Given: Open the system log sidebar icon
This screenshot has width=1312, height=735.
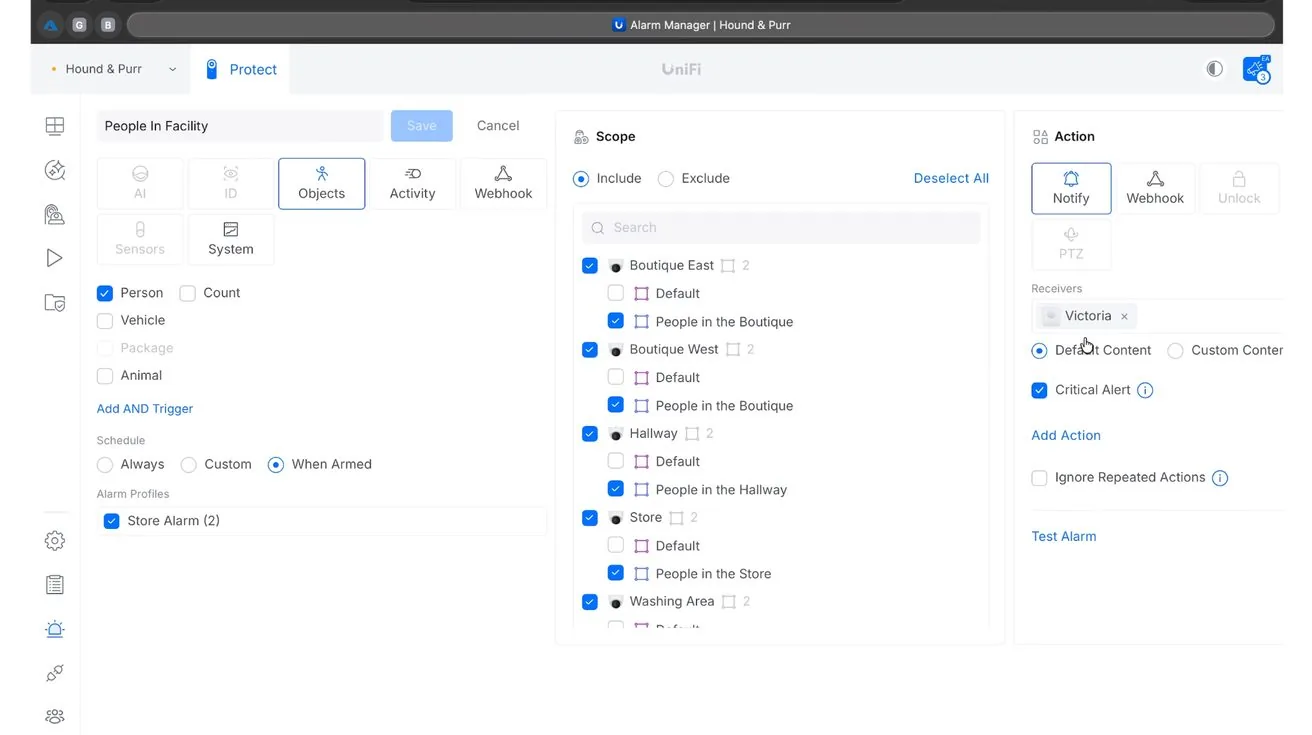Looking at the screenshot, I should coord(55,585).
